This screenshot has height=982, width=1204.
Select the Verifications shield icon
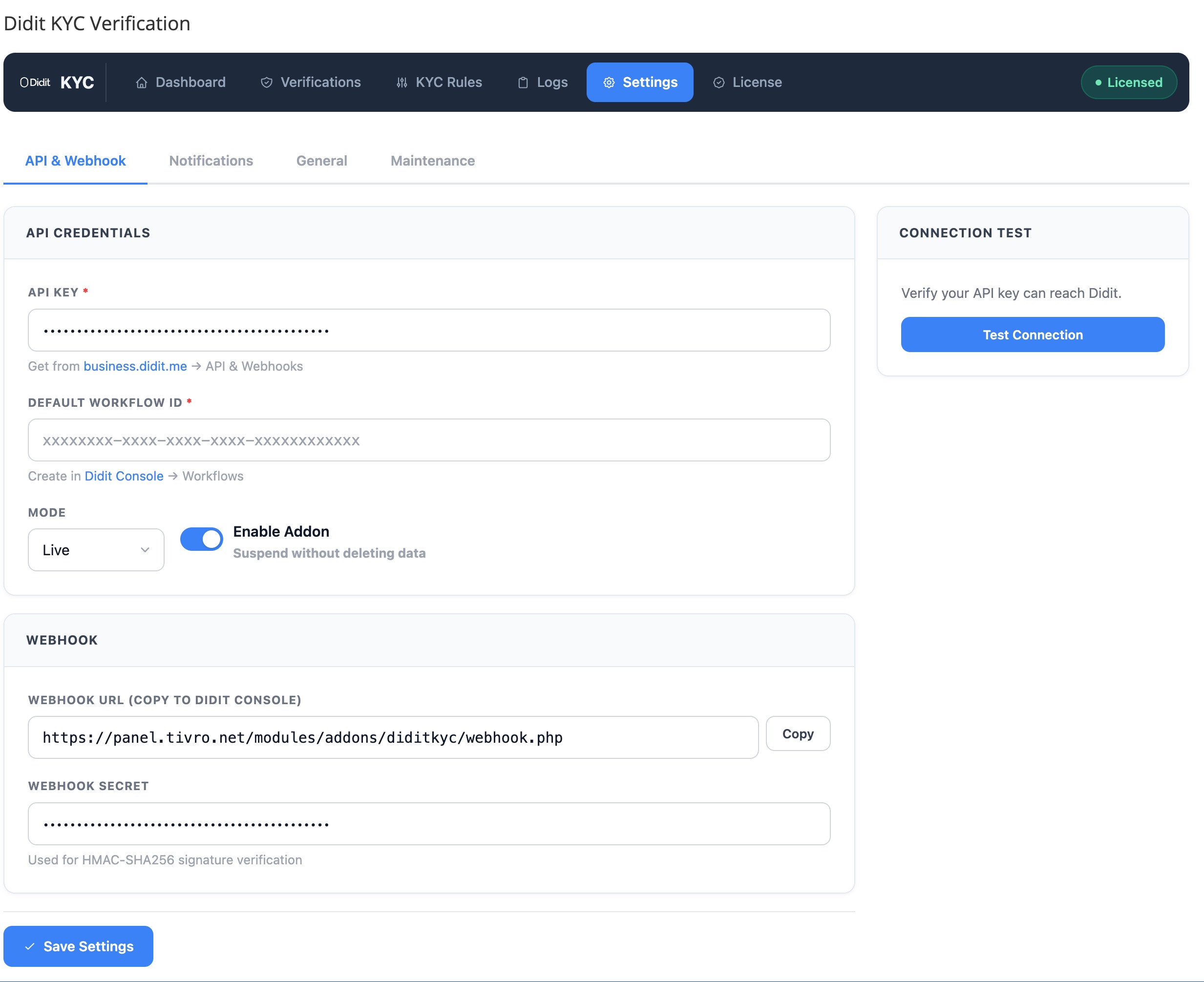[267, 82]
